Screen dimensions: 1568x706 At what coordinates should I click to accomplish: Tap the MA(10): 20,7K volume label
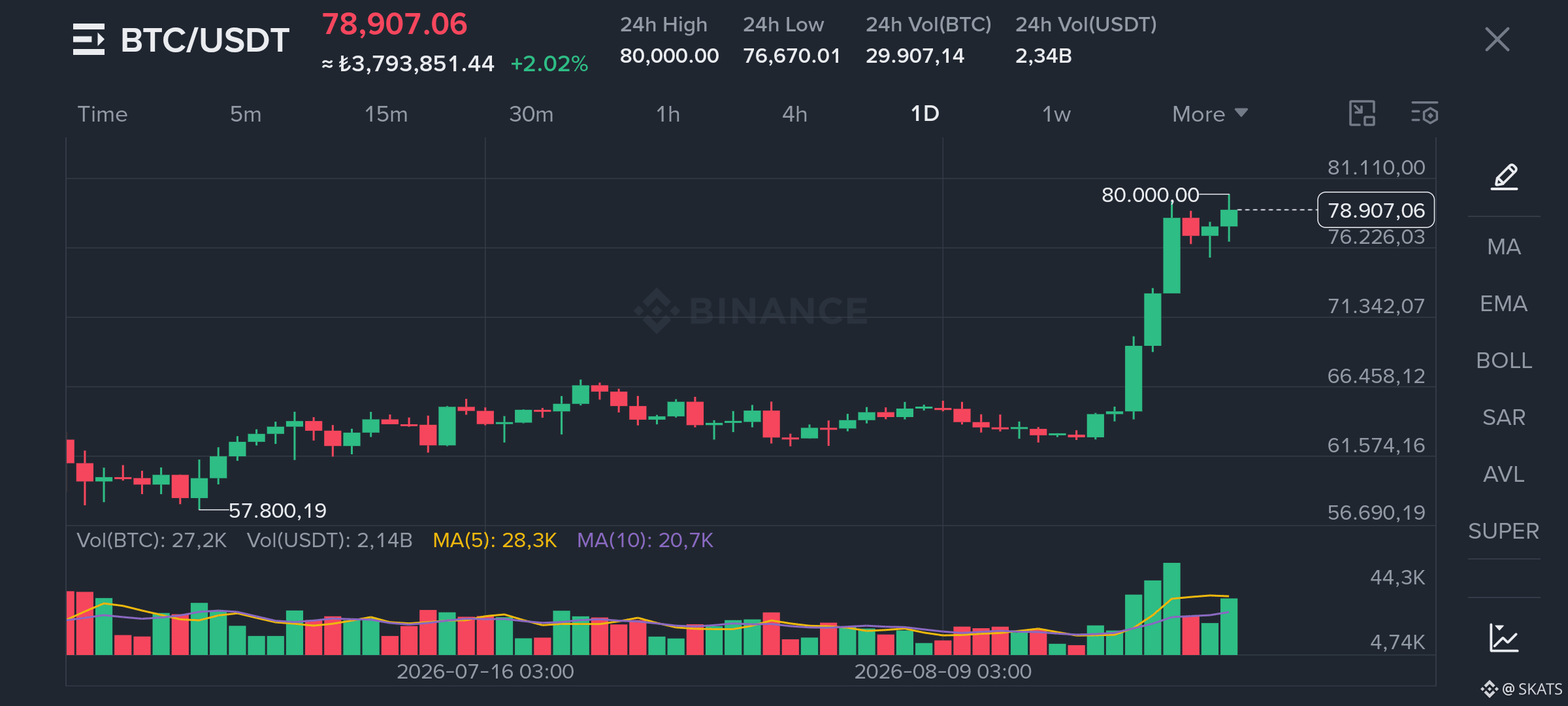click(645, 540)
